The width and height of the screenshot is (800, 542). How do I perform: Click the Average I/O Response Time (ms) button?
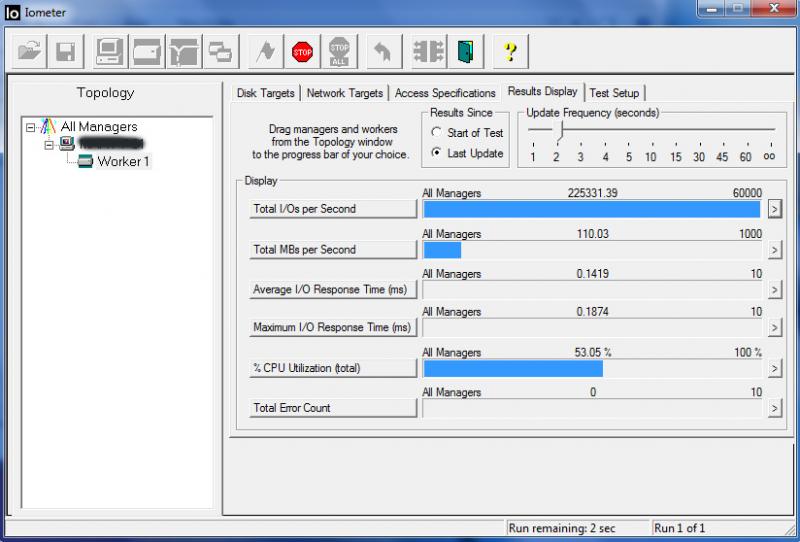coord(333,289)
